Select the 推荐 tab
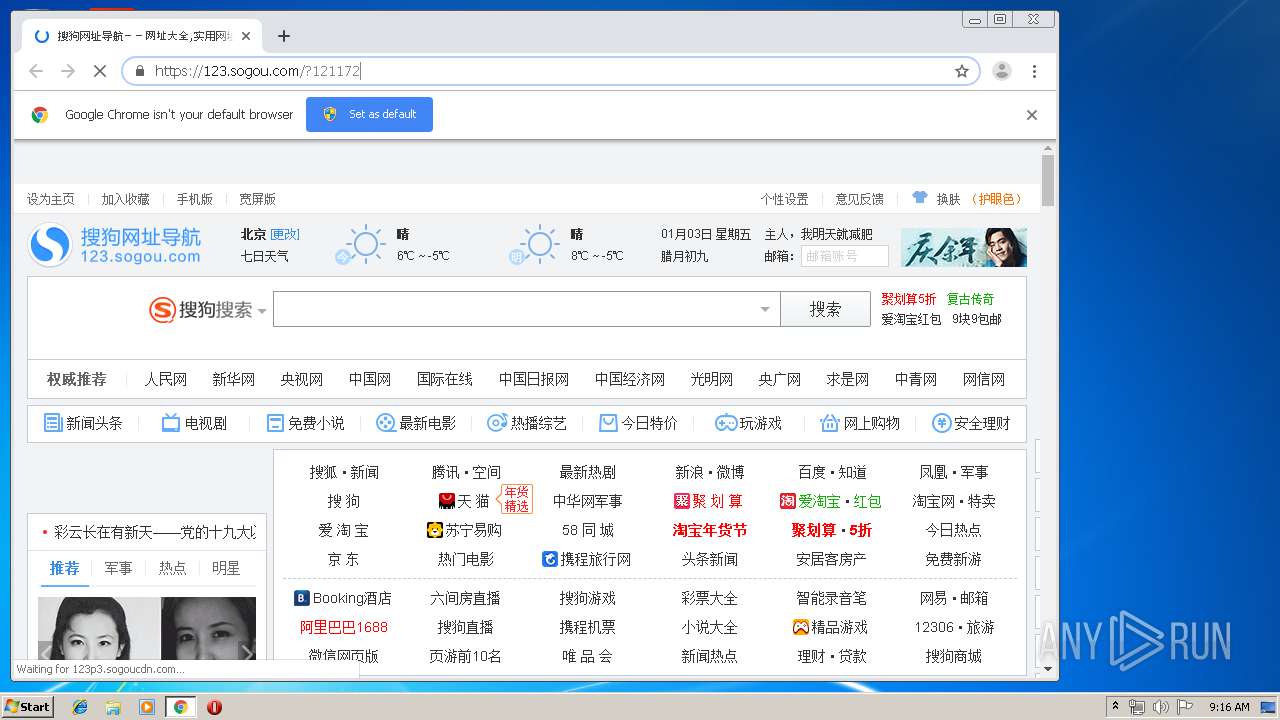The width and height of the screenshot is (1280, 720). click(x=64, y=568)
